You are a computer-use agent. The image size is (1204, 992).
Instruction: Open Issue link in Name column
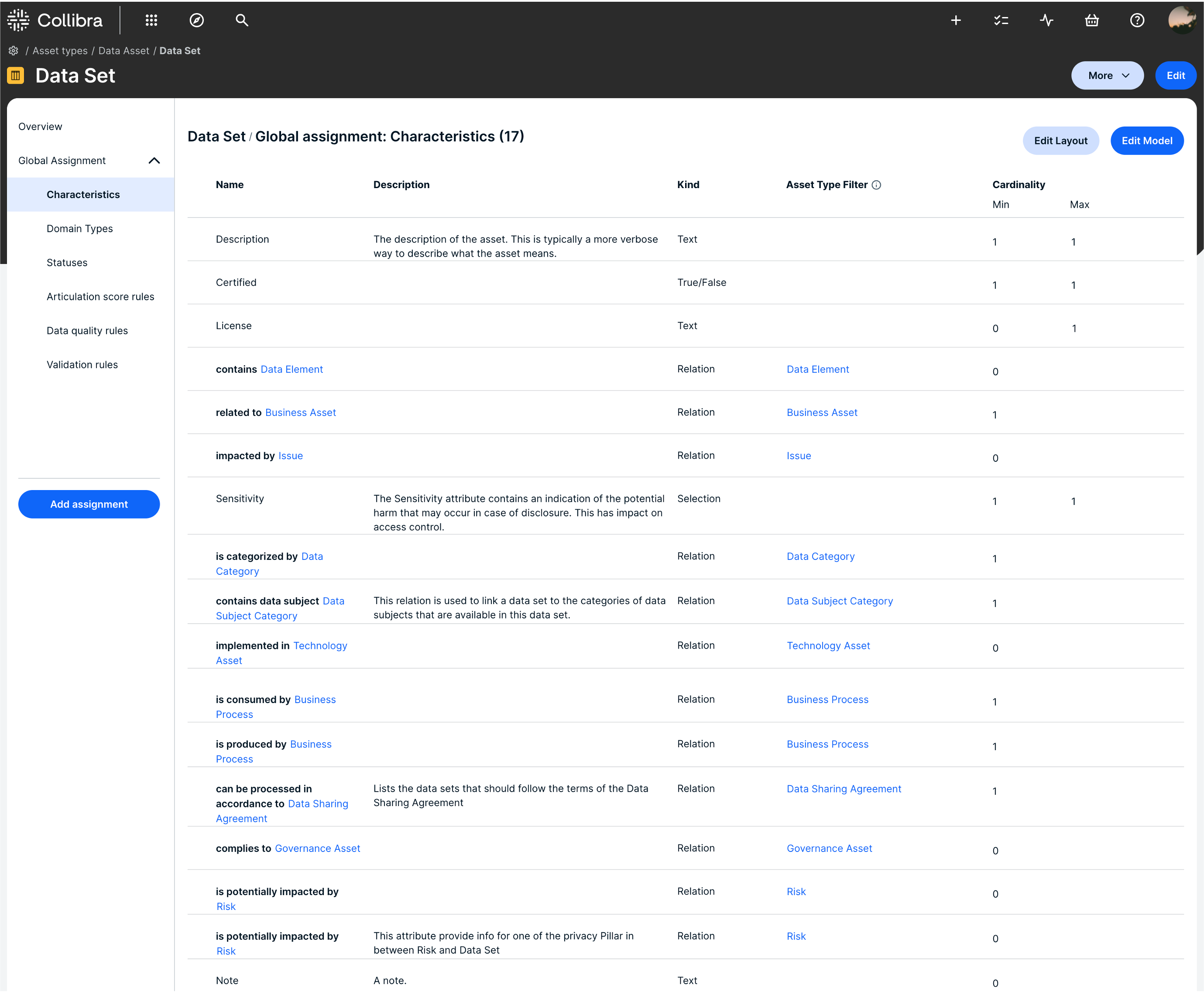point(291,456)
